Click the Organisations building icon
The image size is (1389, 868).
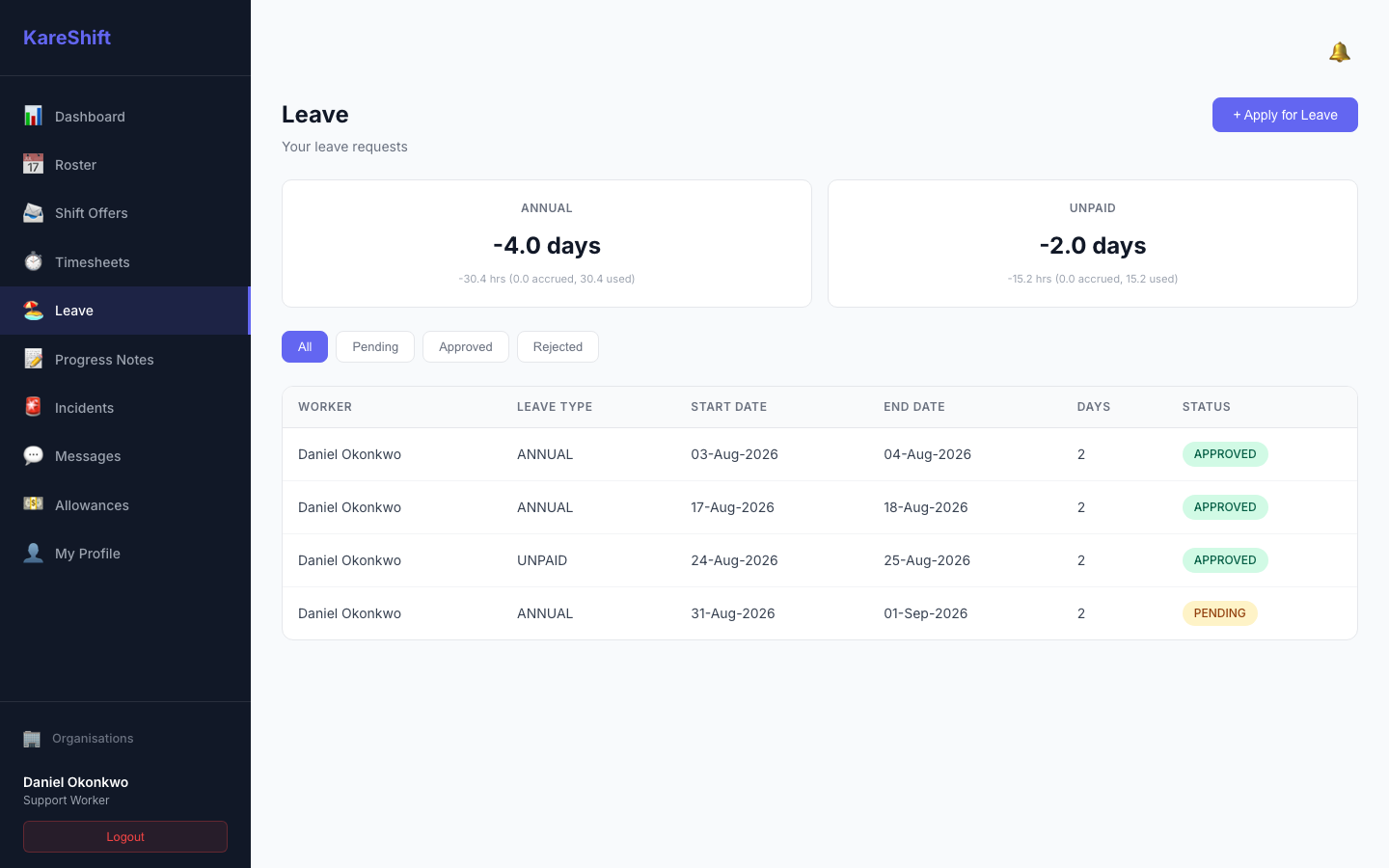point(32,739)
